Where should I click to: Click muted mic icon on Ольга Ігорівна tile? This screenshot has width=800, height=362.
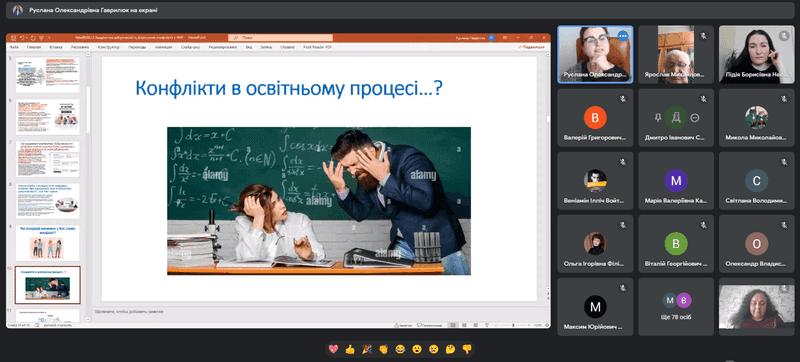[622, 225]
